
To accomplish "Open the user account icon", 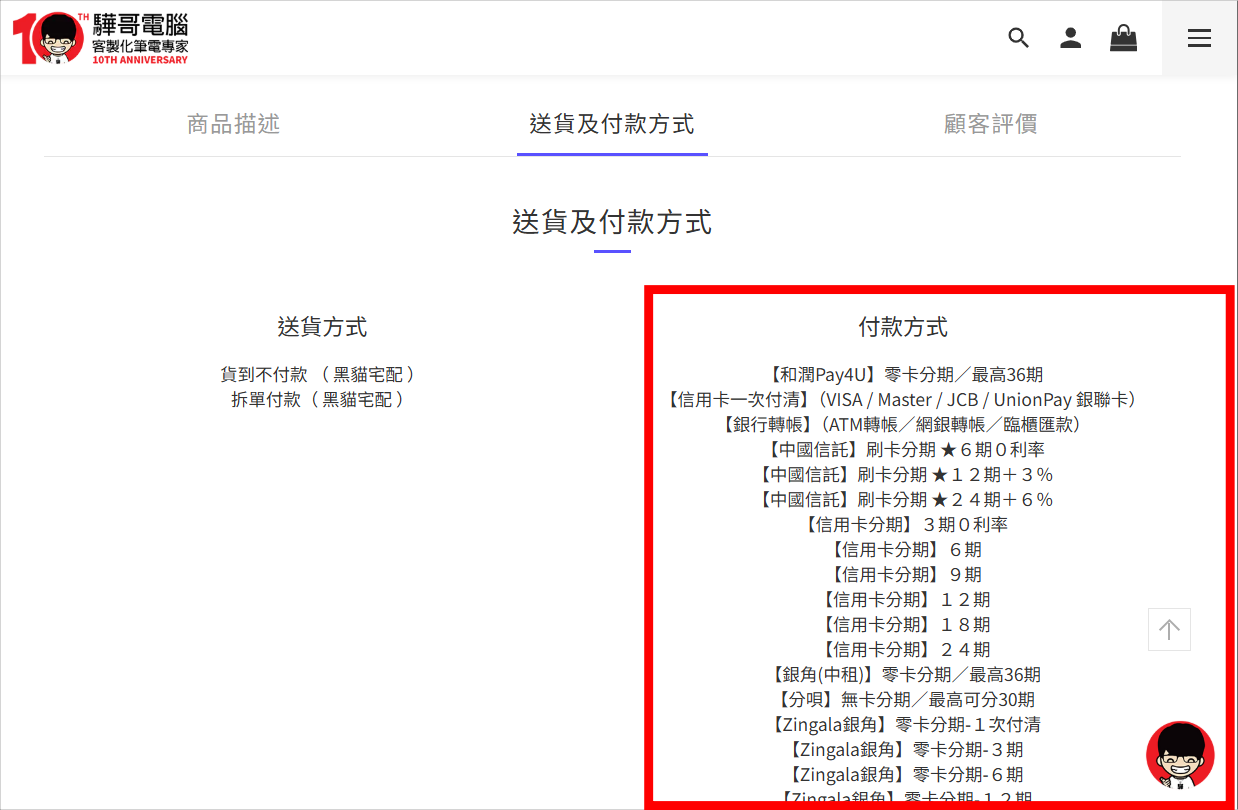I will tap(1071, 38).
